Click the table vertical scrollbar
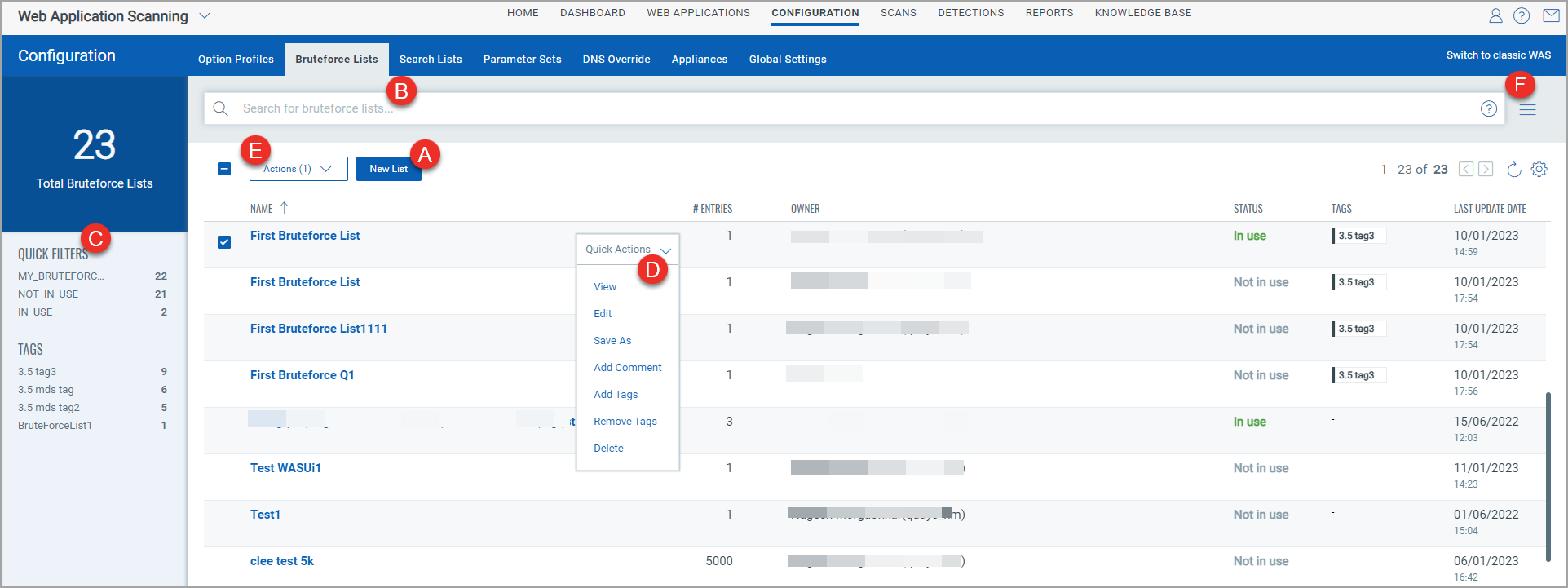Screen dimensions: 1568x588 (1548, 477)
